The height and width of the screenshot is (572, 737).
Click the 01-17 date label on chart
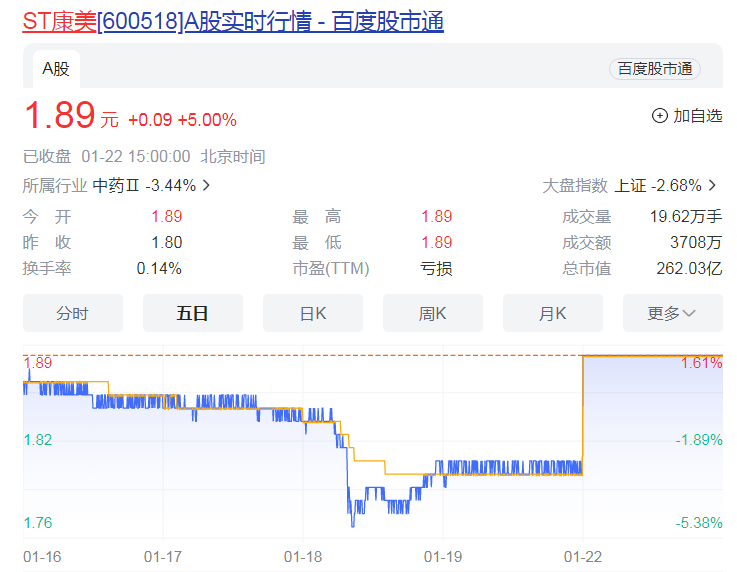point(163,557)
